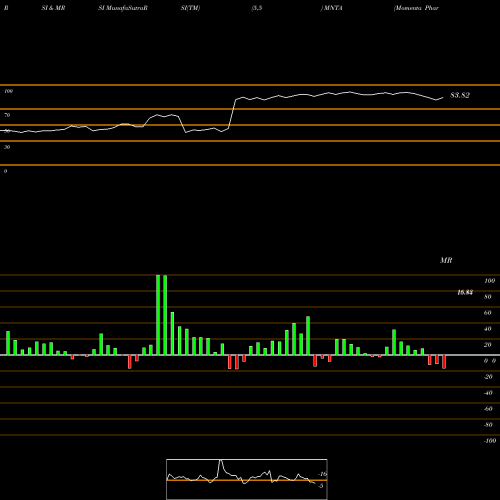Click the 'SI(TM)' header text
Viewport: 500px width, 500px height.
190,8
